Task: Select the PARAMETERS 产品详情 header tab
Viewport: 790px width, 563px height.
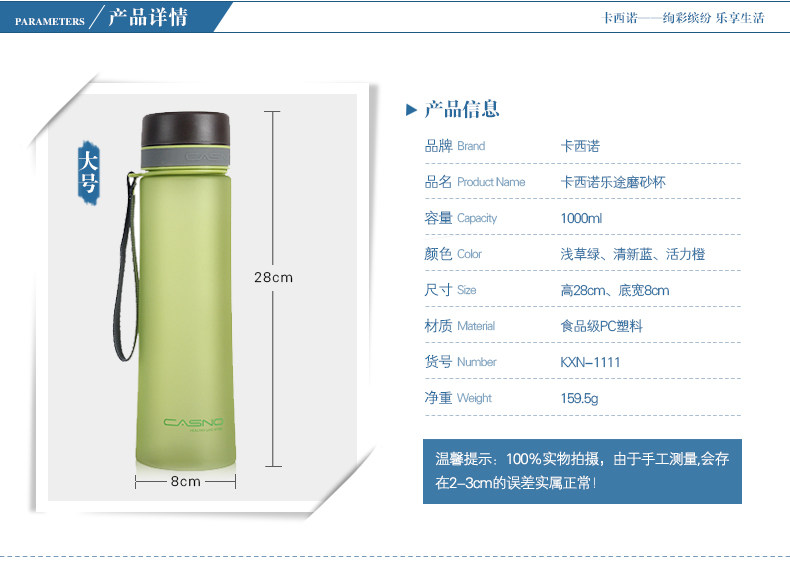Action: tap(116, 17)
